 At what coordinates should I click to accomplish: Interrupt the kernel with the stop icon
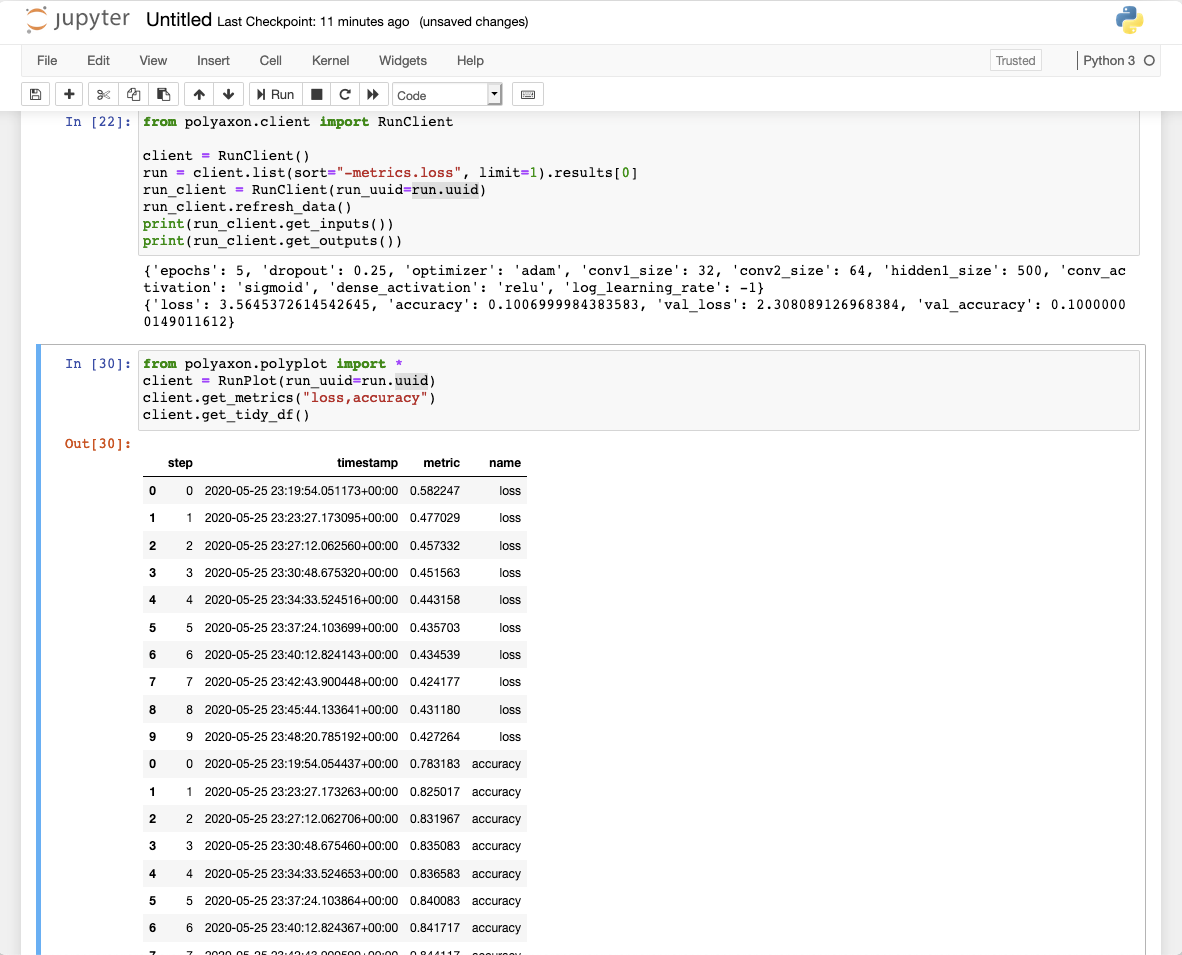pos(317,94)
